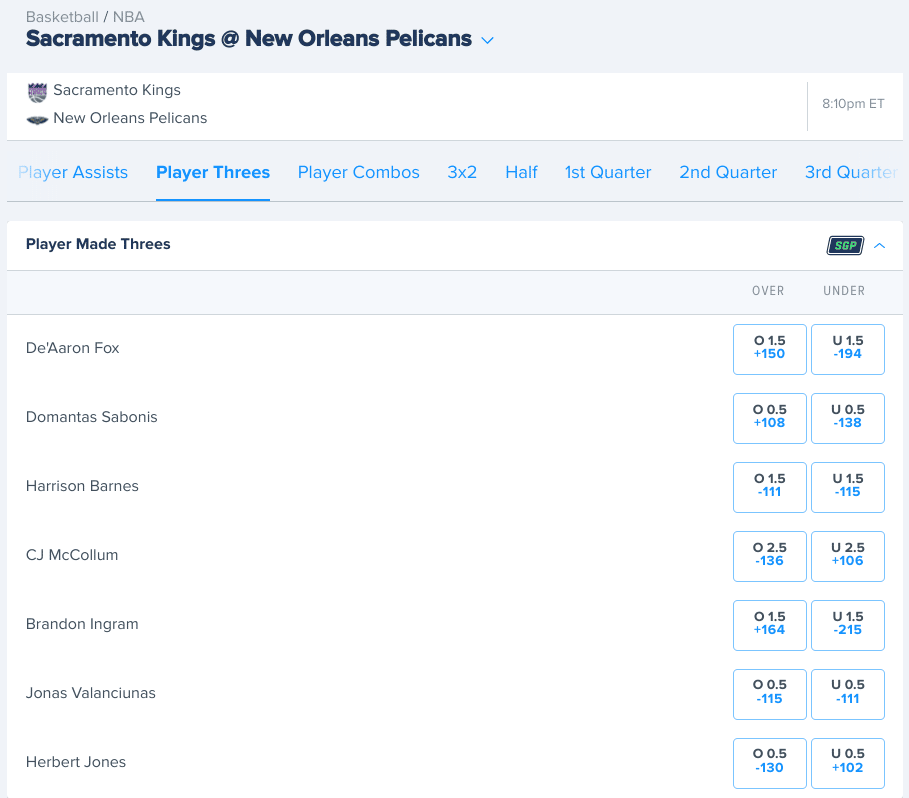The width and height of the screenshot is (909, 798).
Task: Click the Sacramento Kings team logo
Action: coord(37,92)
